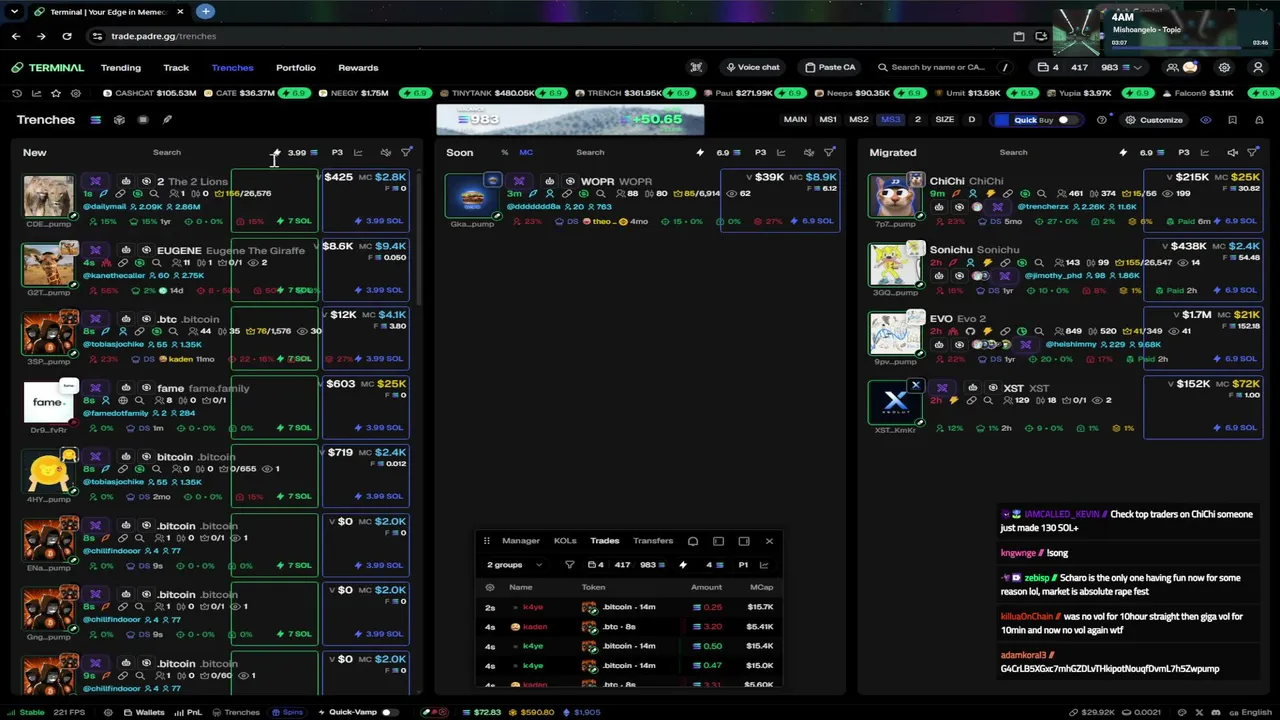Switch the Soon column to percent mode
The width and height of the screenshot is (1280, 720).
pyautogui.click(x=504, y=152)
